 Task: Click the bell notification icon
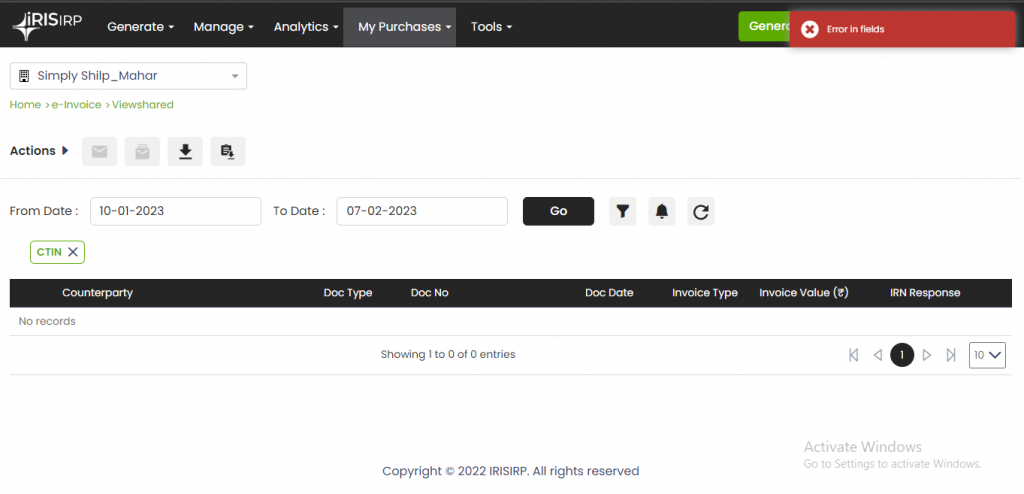click(x=661, y=211)
